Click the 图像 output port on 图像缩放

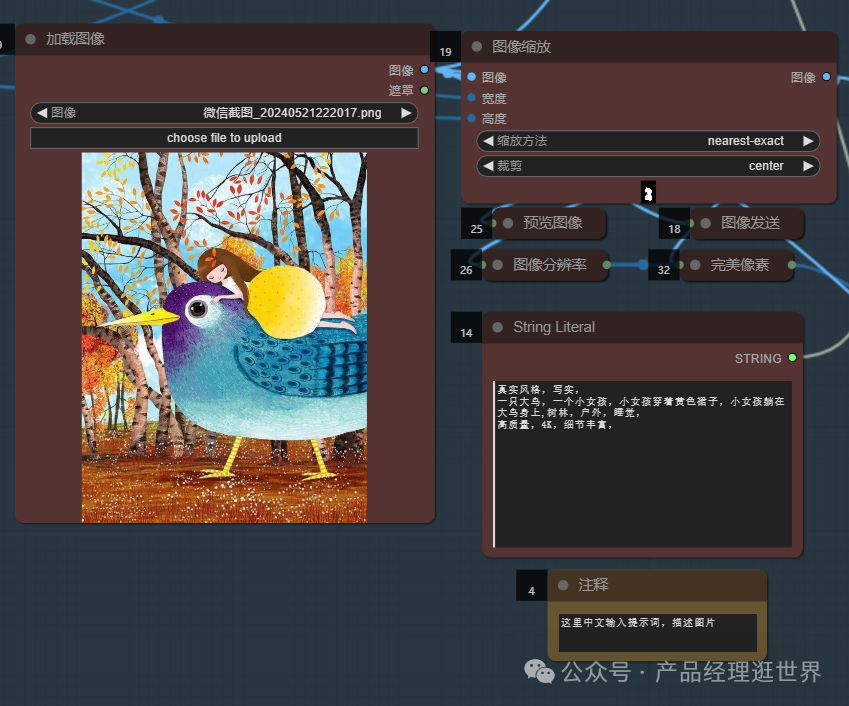click(826, 77)
